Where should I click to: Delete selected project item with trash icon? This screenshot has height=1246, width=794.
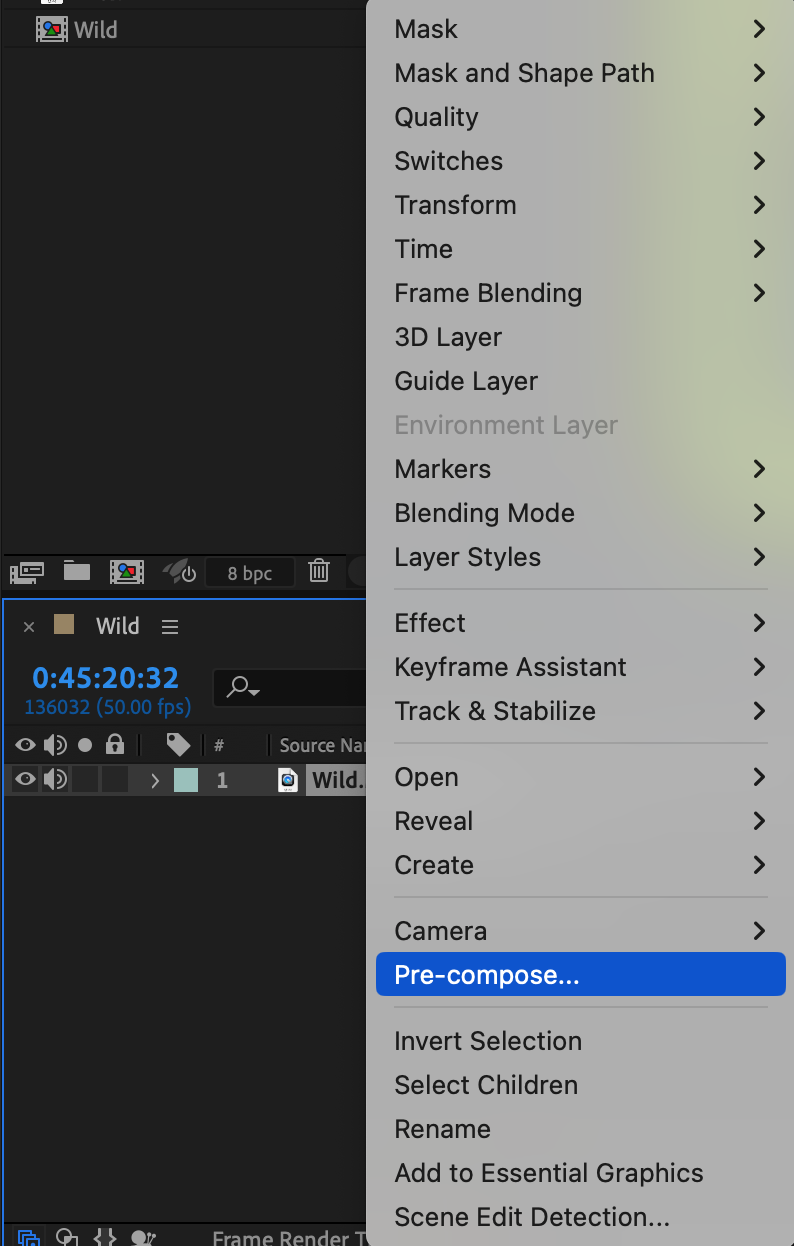[x=319, y=572]
